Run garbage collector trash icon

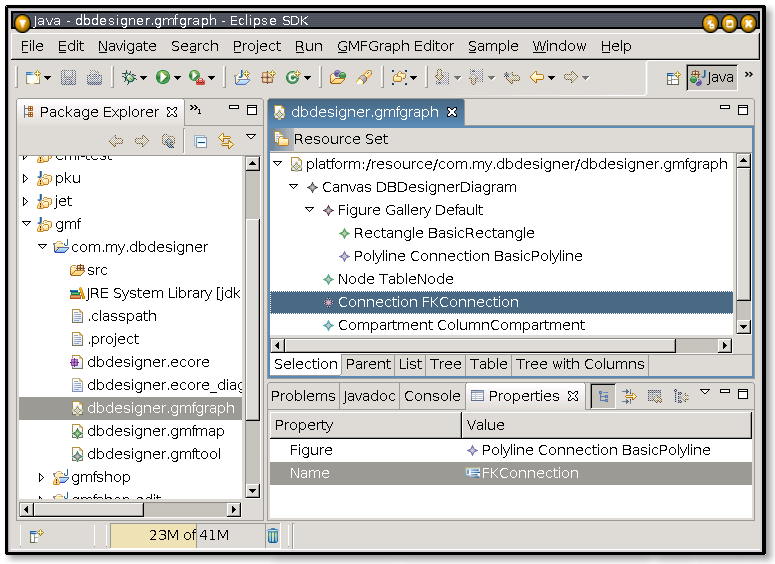273,535
